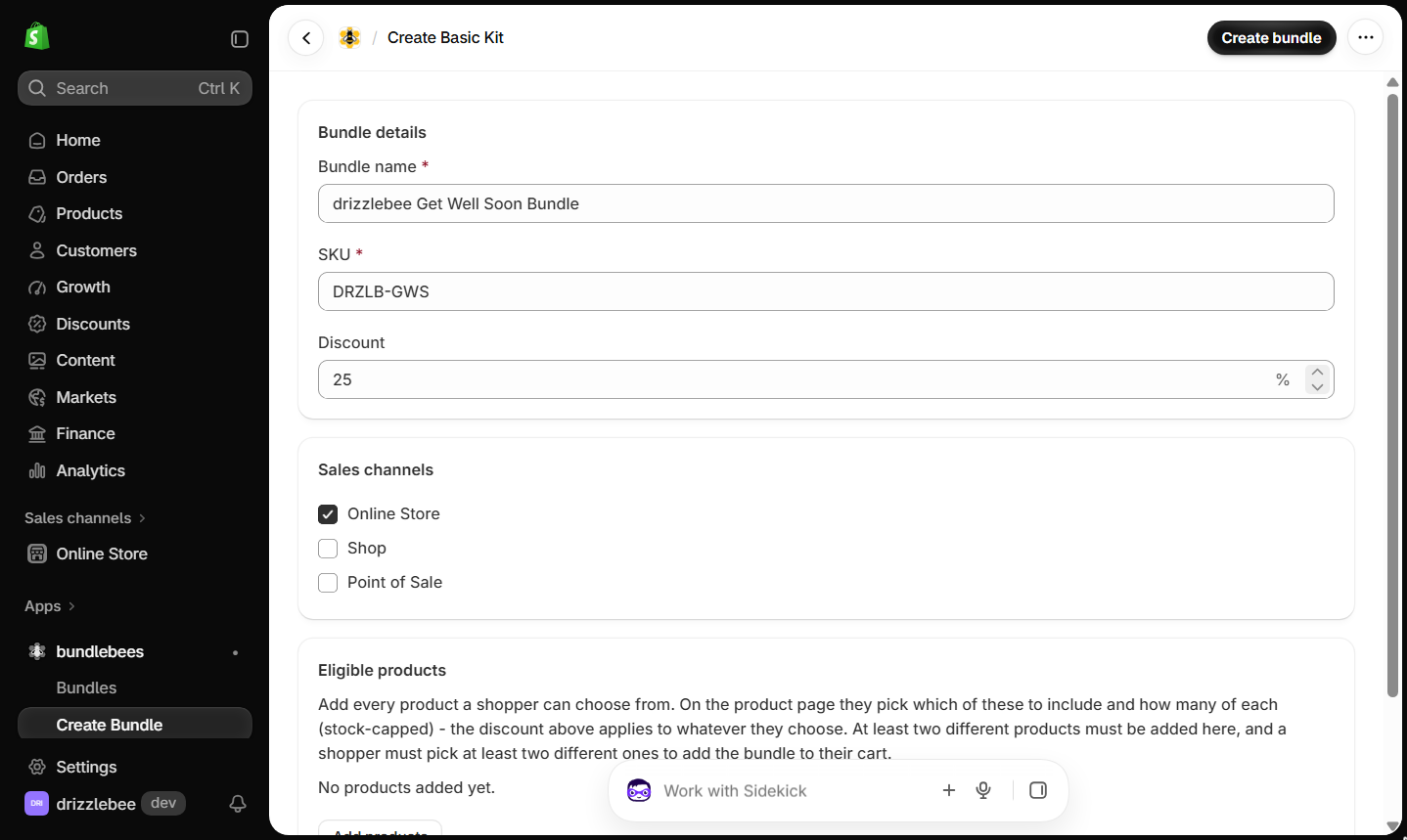Click the Online Store storefront icon
Screen dimensions: 1407x840
(37, 554)
